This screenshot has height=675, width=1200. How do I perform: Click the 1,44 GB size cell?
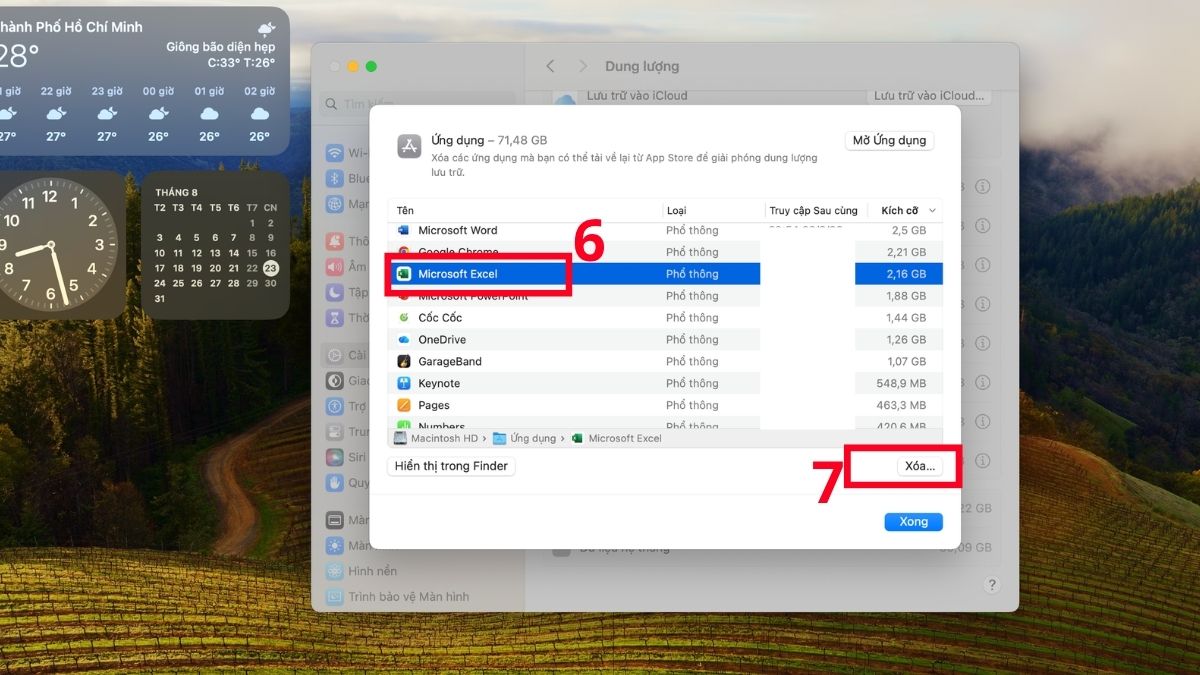coord(906,317)
